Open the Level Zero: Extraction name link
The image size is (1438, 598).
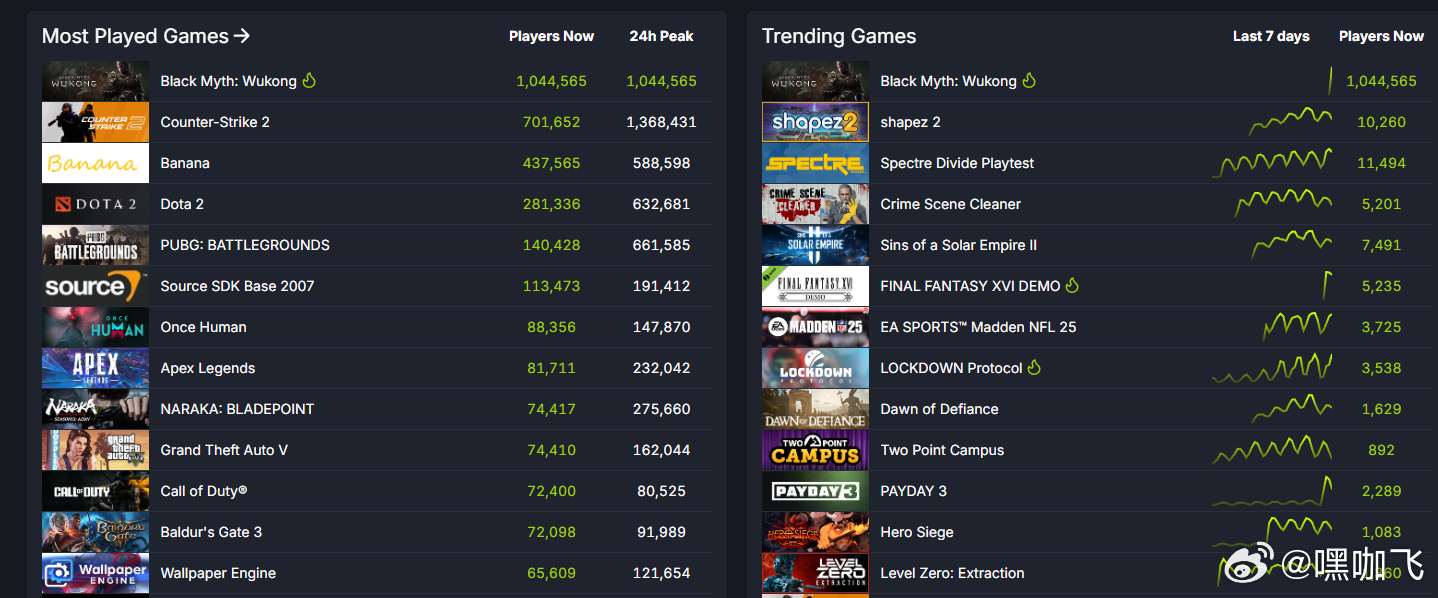[952, 573]
